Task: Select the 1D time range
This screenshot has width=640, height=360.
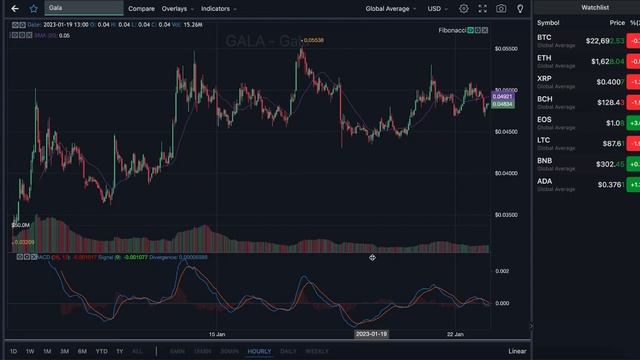Action: 13,351
